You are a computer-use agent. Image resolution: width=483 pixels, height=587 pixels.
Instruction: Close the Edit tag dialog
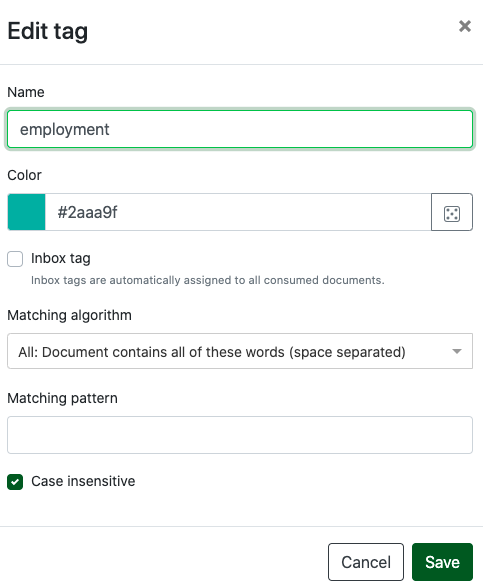(x=465, y=26)
